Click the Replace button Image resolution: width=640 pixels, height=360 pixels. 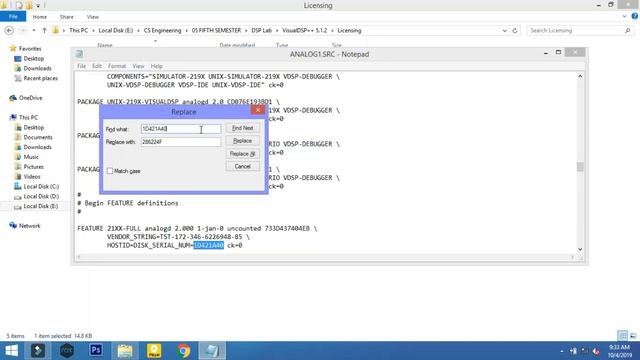pos(242,141)
